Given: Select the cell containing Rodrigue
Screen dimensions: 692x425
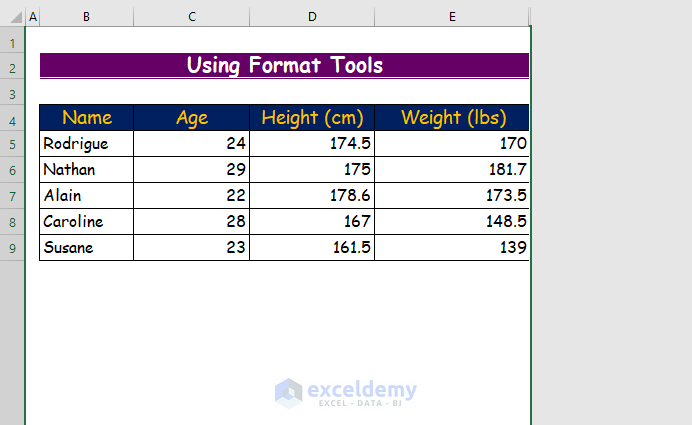Looking at the screenshot, I should pos(86,144).
